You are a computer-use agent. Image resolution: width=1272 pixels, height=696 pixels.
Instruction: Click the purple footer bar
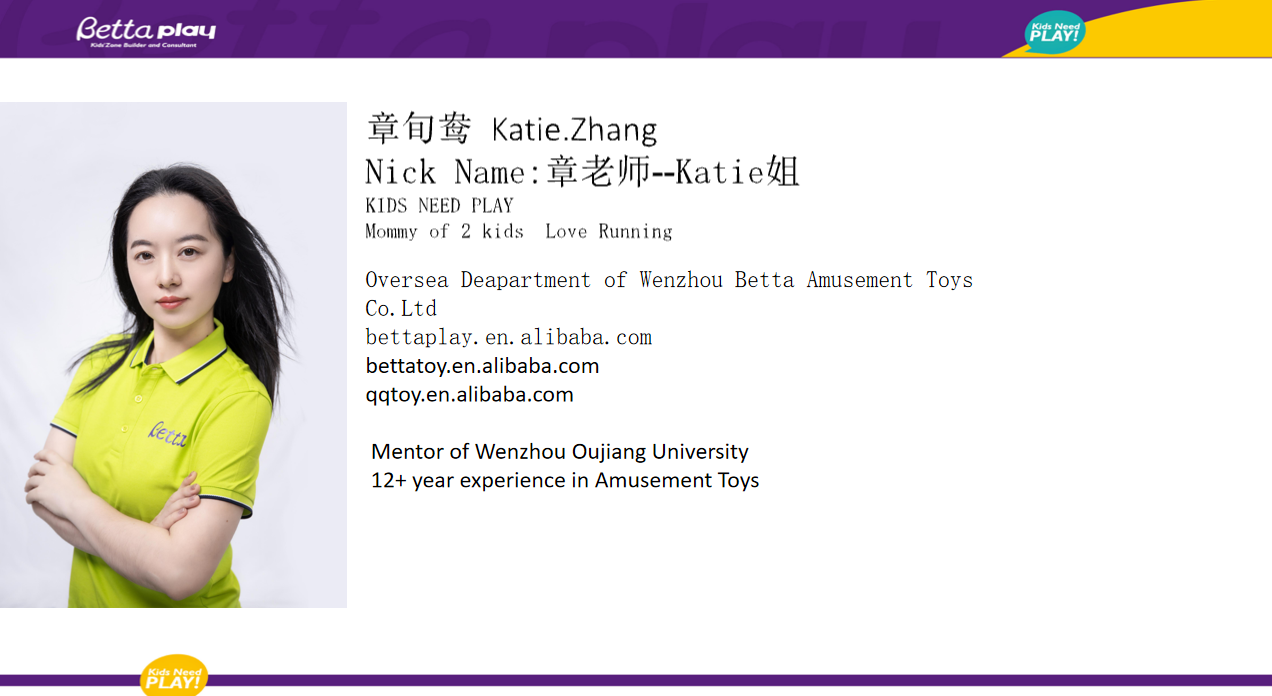pyautogui.click(x=700, y=680)
